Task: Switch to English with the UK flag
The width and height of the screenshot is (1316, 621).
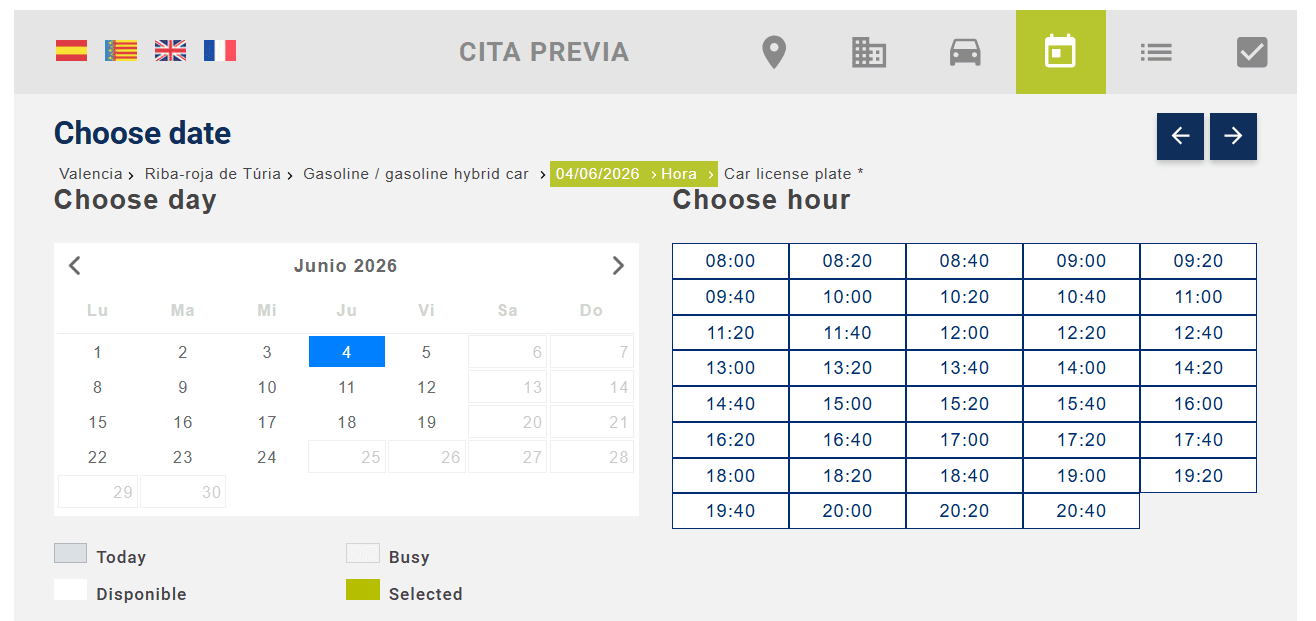Action: tap(170, 50)
